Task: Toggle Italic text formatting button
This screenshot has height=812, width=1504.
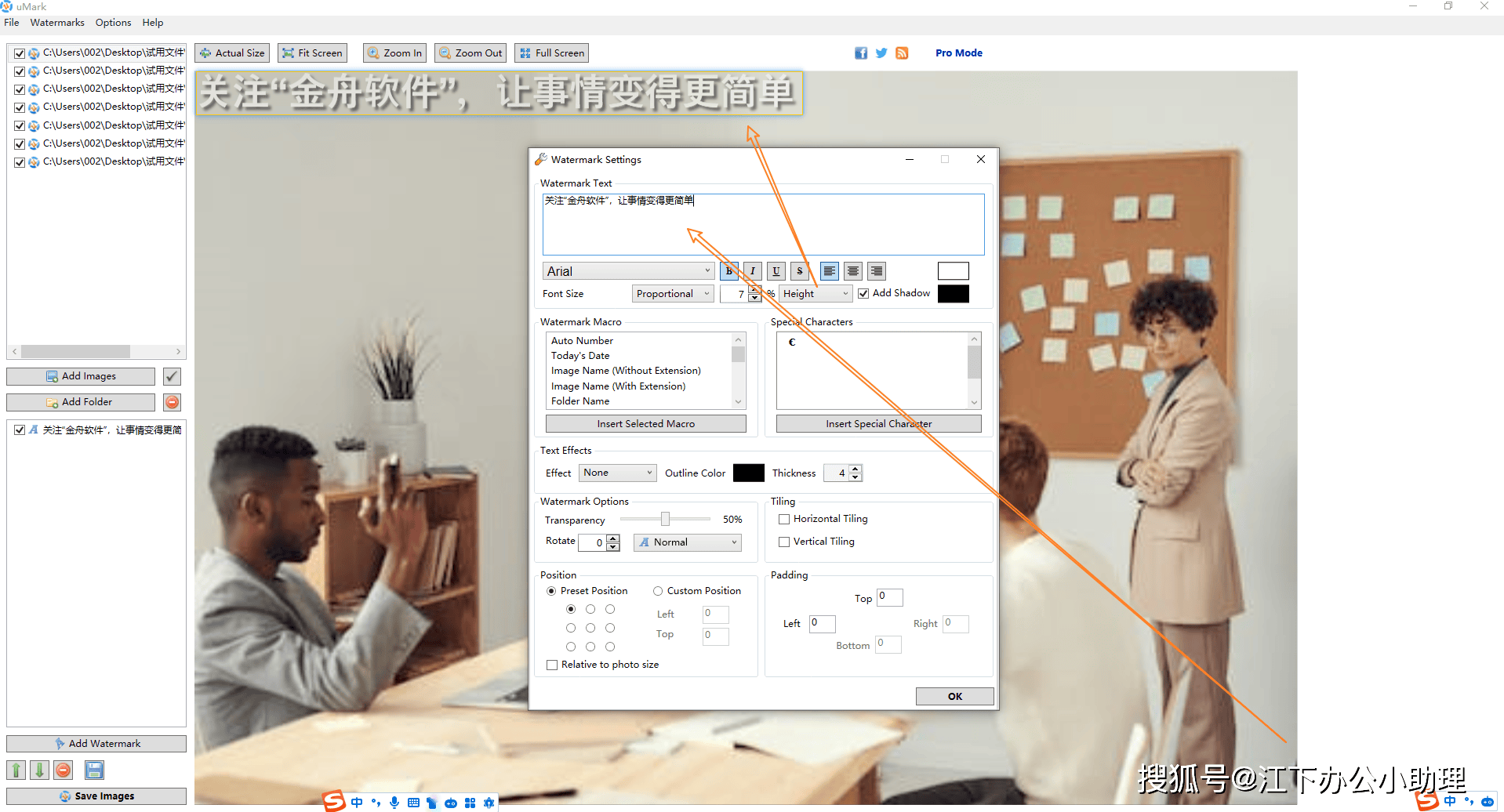Action: click(752, 271)
